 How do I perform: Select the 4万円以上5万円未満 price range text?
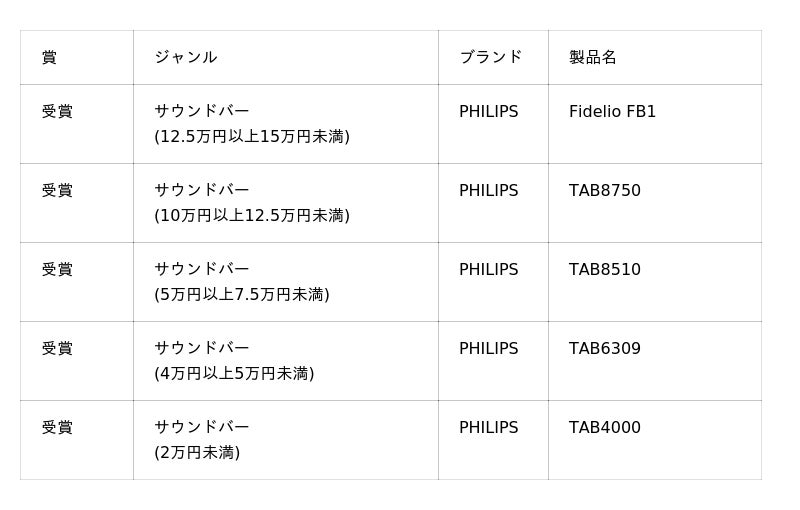click(x=234, y=373)
